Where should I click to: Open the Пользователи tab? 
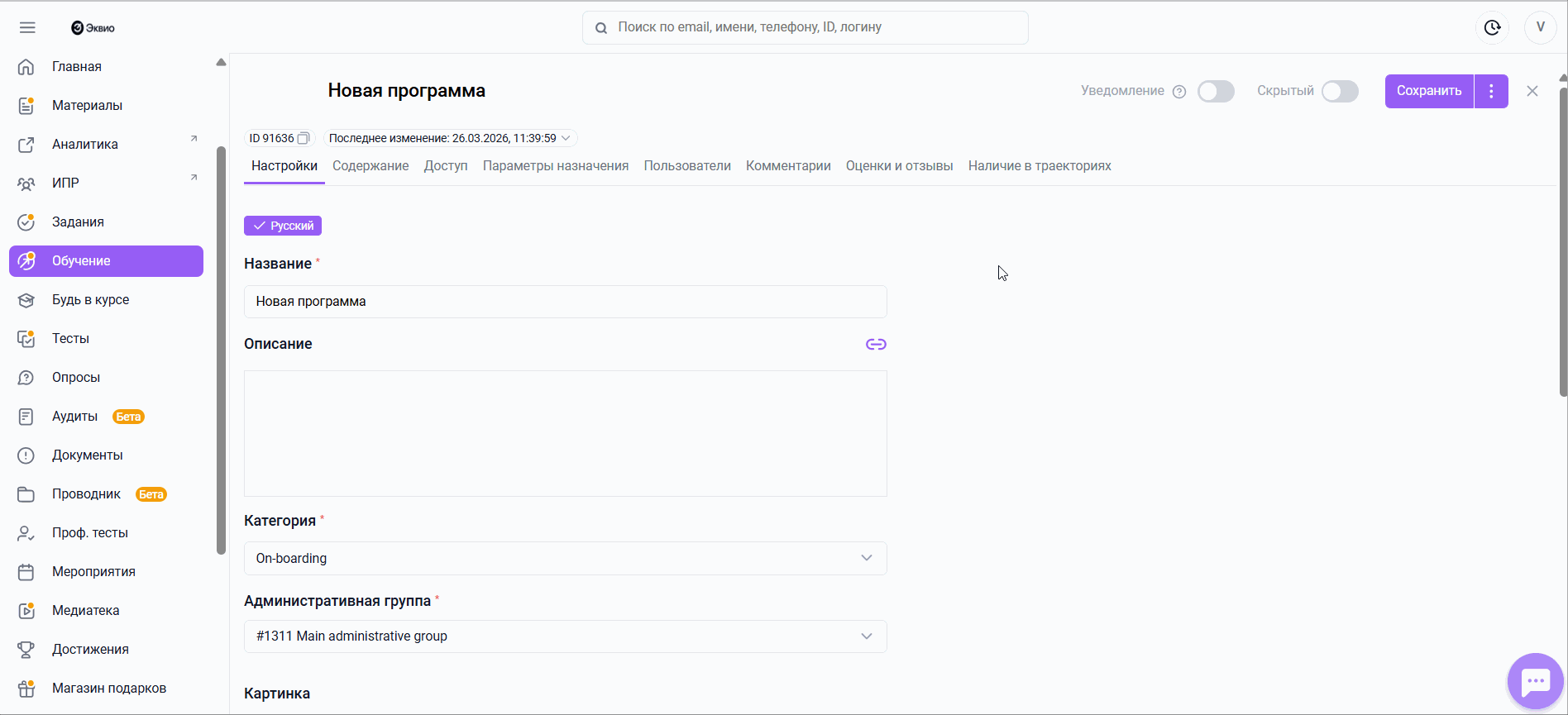pos(687,166)
